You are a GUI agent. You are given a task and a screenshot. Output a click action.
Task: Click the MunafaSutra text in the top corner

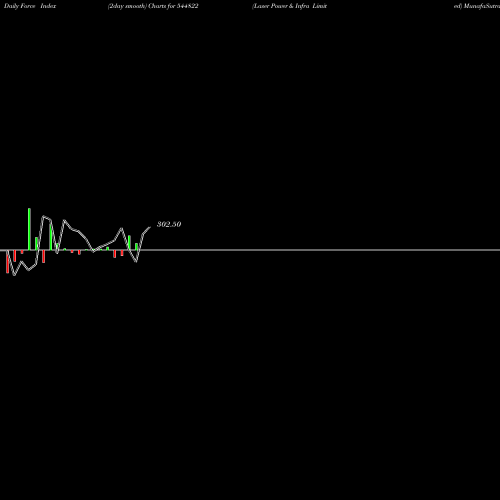[x=482, y=6]
